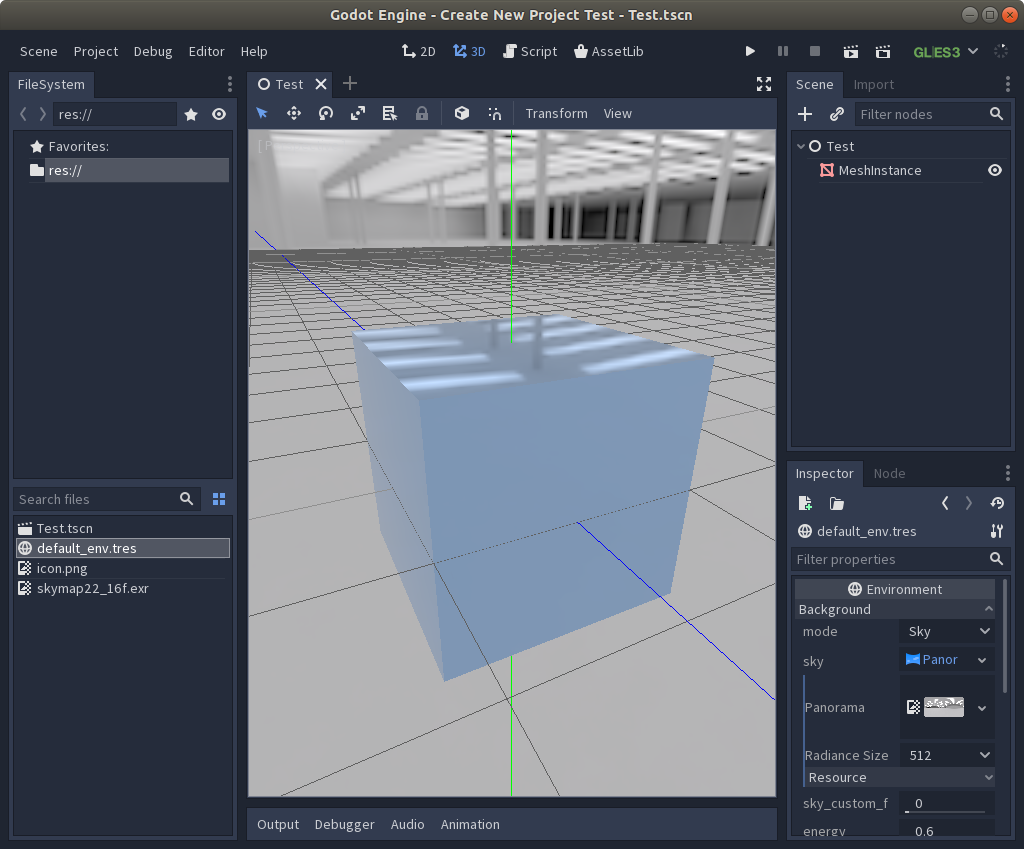Change Radiance Size 512 dropdown
Image resolution: width=1024 pixels, height=849 pixels.
click(948, 755)
